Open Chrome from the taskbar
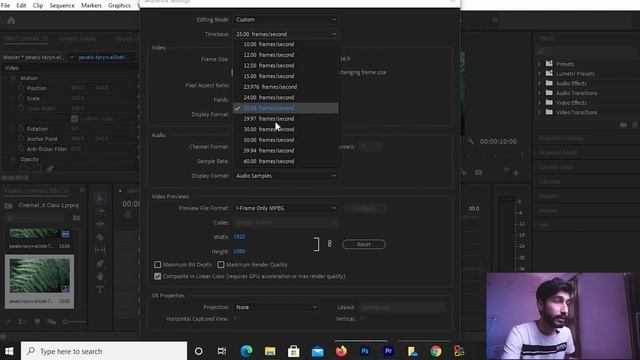 [x=436, y=351]
